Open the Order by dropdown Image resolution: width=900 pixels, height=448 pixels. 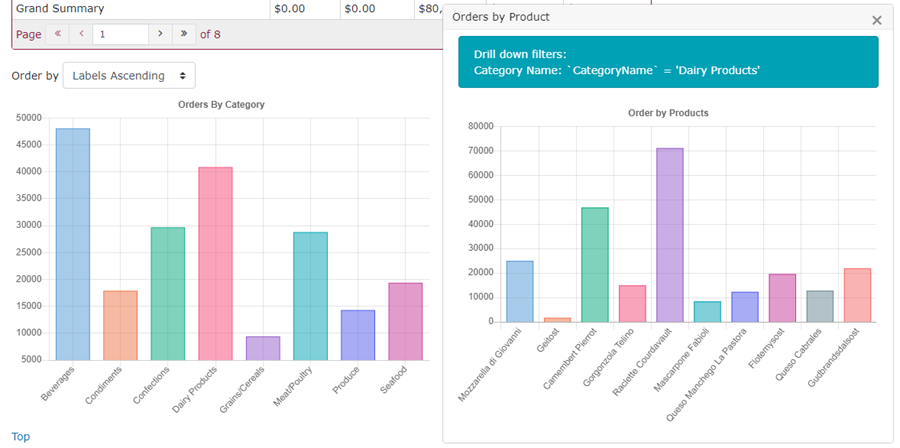click(129, 75)
